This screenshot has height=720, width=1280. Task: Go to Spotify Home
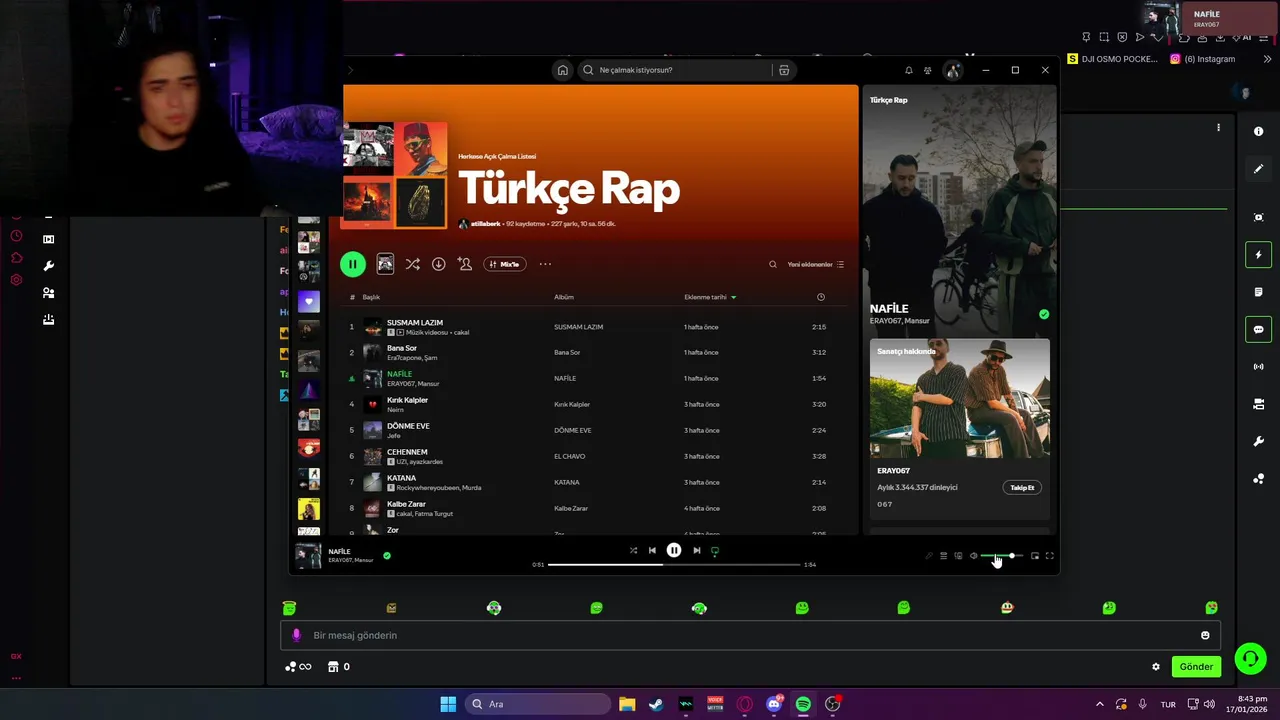(x=562, y=70)
